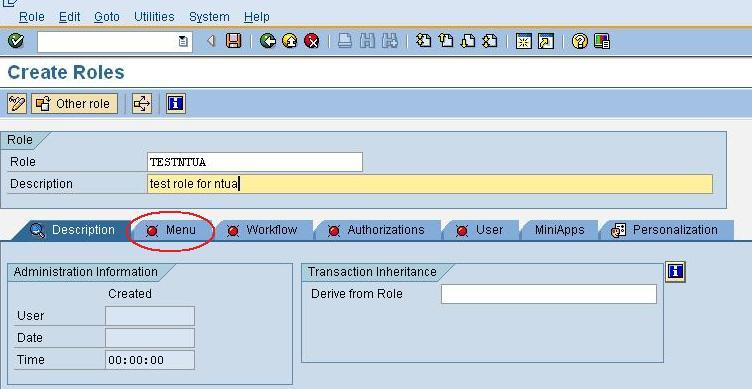
Task: Click the Display/Change pencil icon
Action: tap(17, 104)
